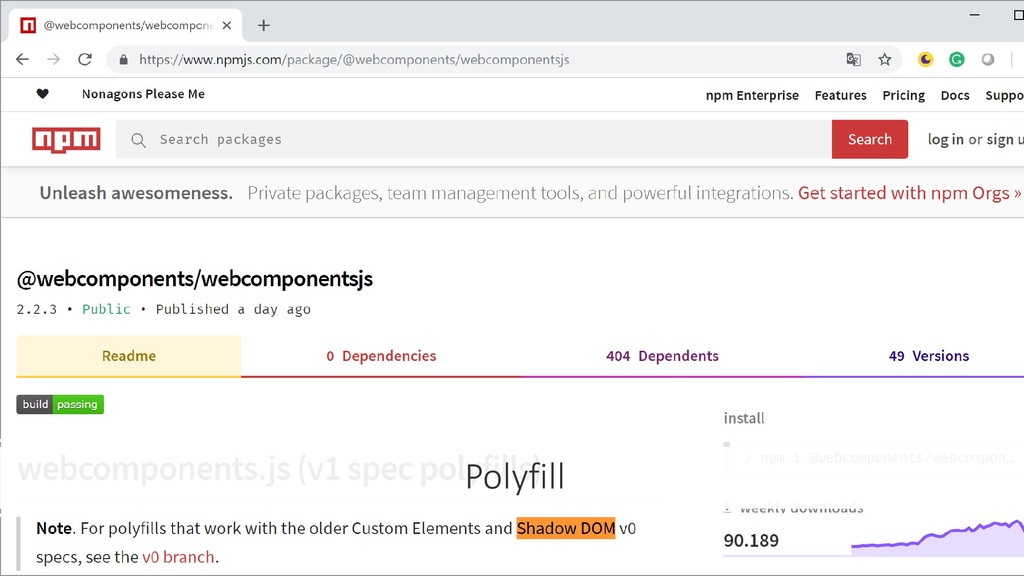Viewport: 1024px width, 576px height.
Task: Open a new browser tab with plus
Action: 263,25
